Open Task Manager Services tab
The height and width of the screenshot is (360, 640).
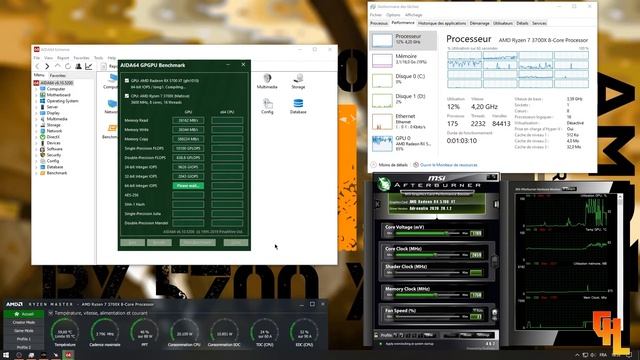539,23
